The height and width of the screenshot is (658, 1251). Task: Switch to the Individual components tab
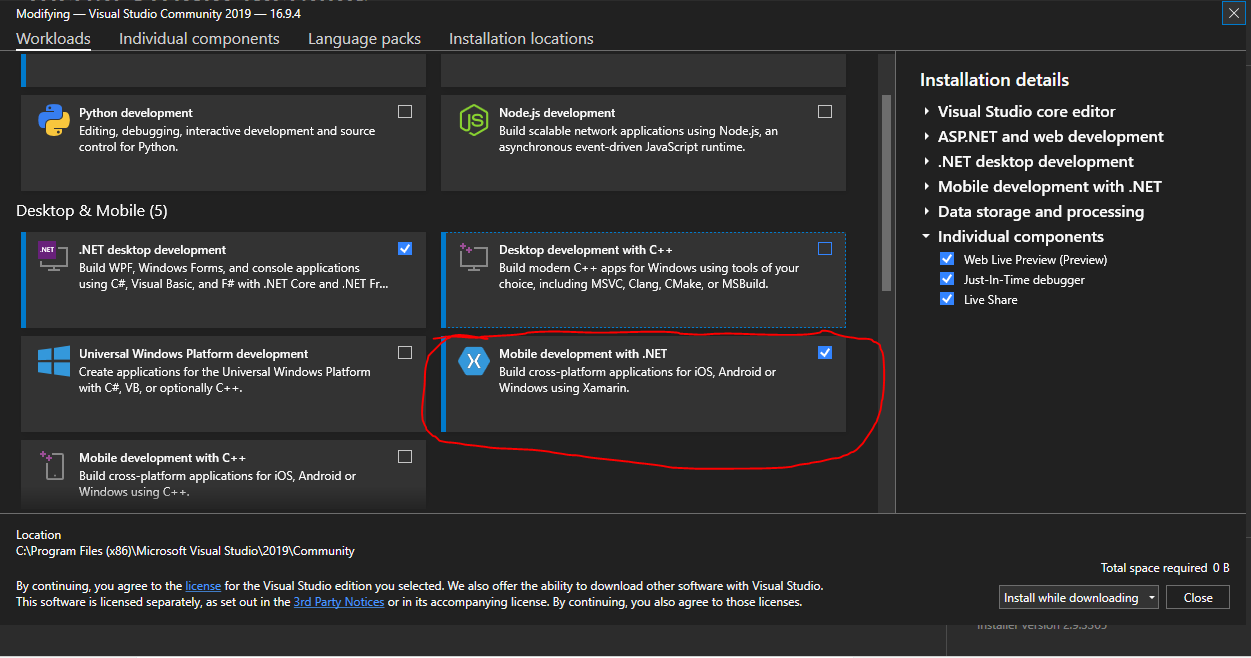199,39
